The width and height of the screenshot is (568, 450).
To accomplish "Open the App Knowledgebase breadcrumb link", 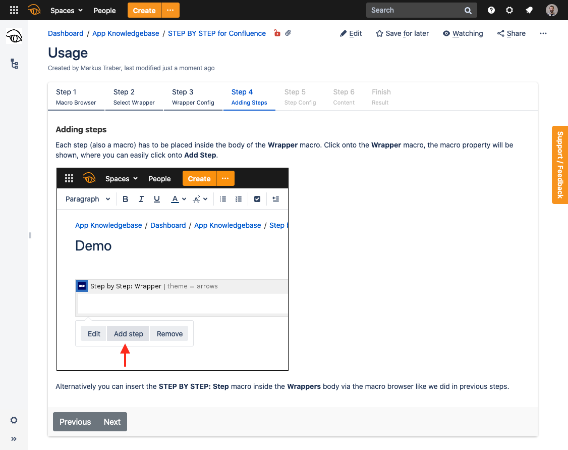I will pos(126,33).
